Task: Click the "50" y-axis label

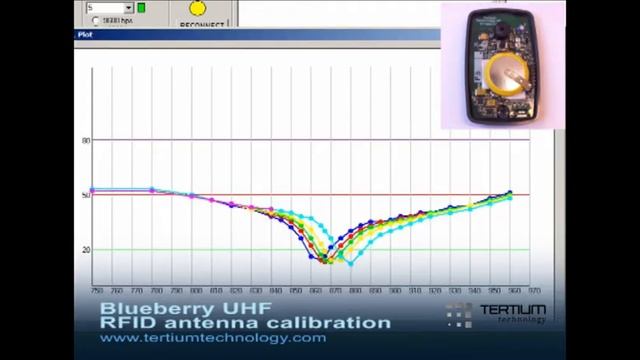Action: (86, 195)
